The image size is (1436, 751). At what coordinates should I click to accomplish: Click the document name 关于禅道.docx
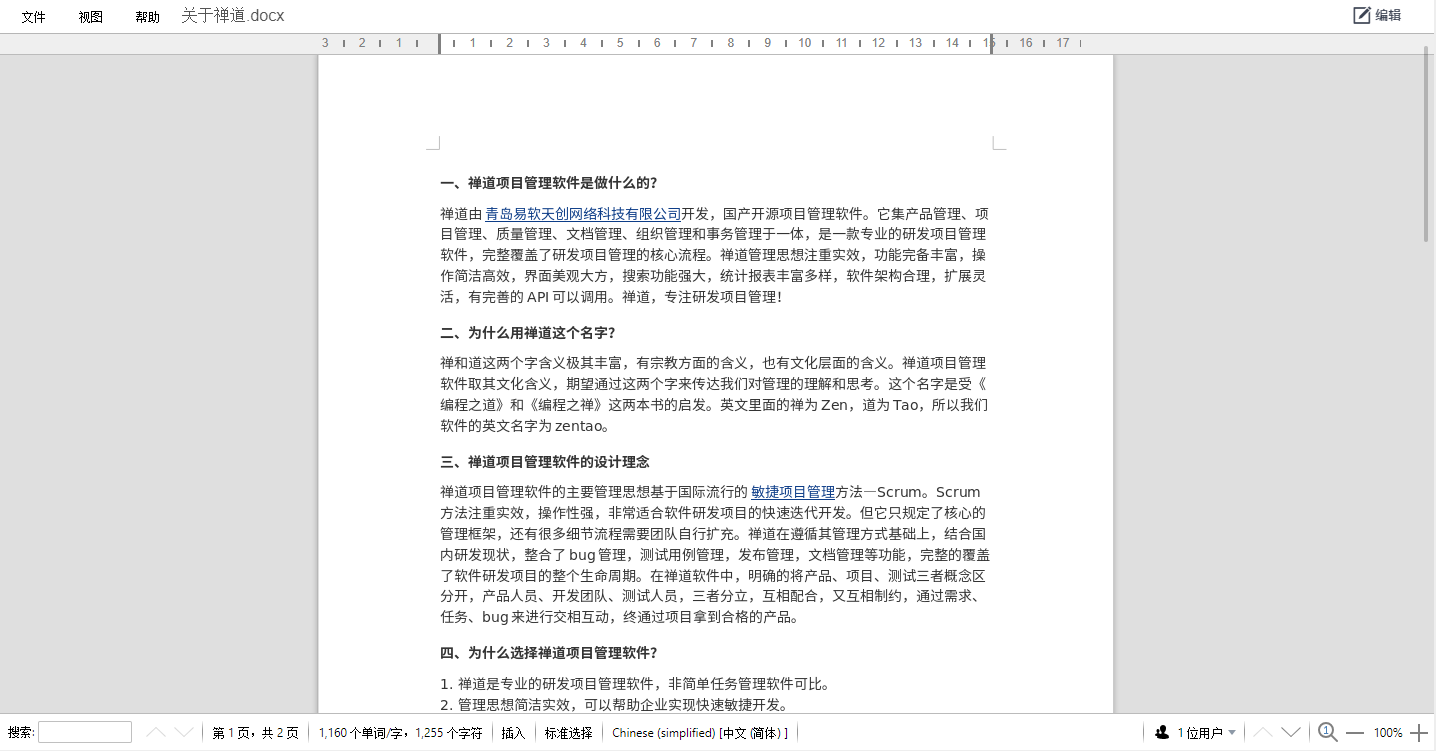point(233,16)
